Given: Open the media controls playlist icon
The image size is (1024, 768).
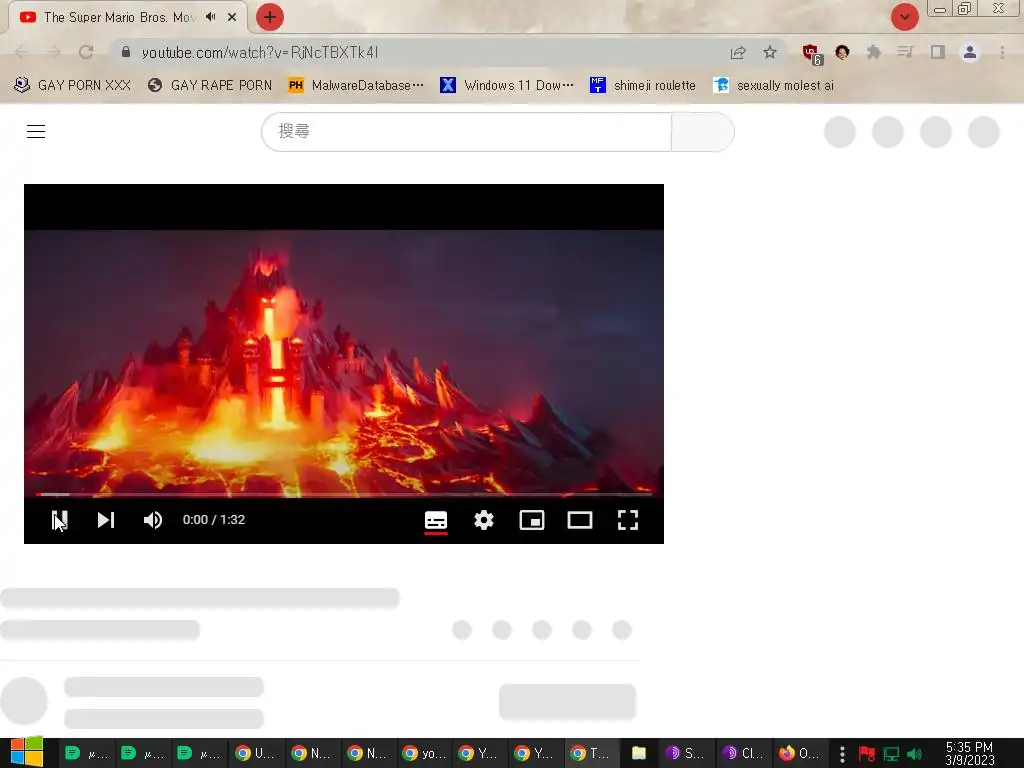Looking at the screenshot, I should [905, 52].
